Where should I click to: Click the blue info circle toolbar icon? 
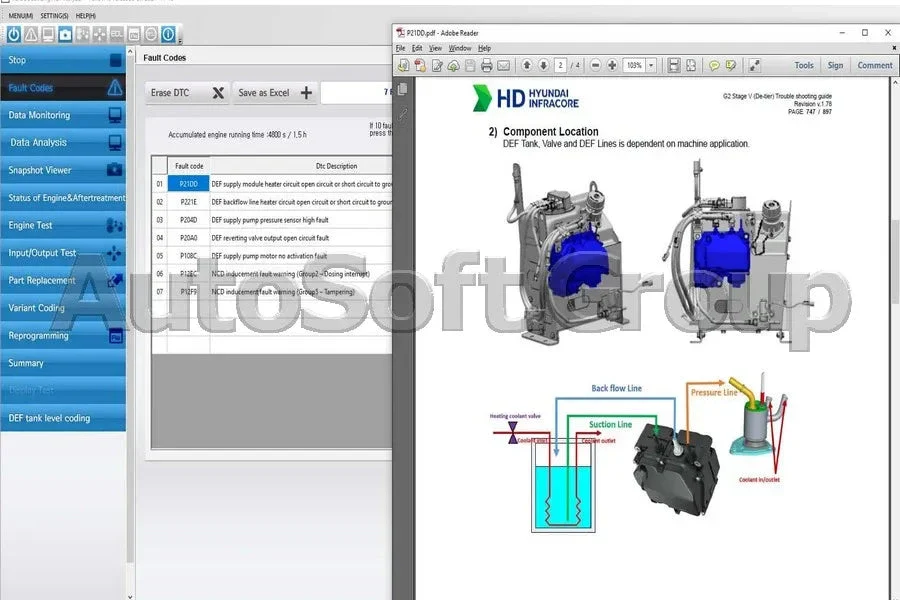point(168,34)
